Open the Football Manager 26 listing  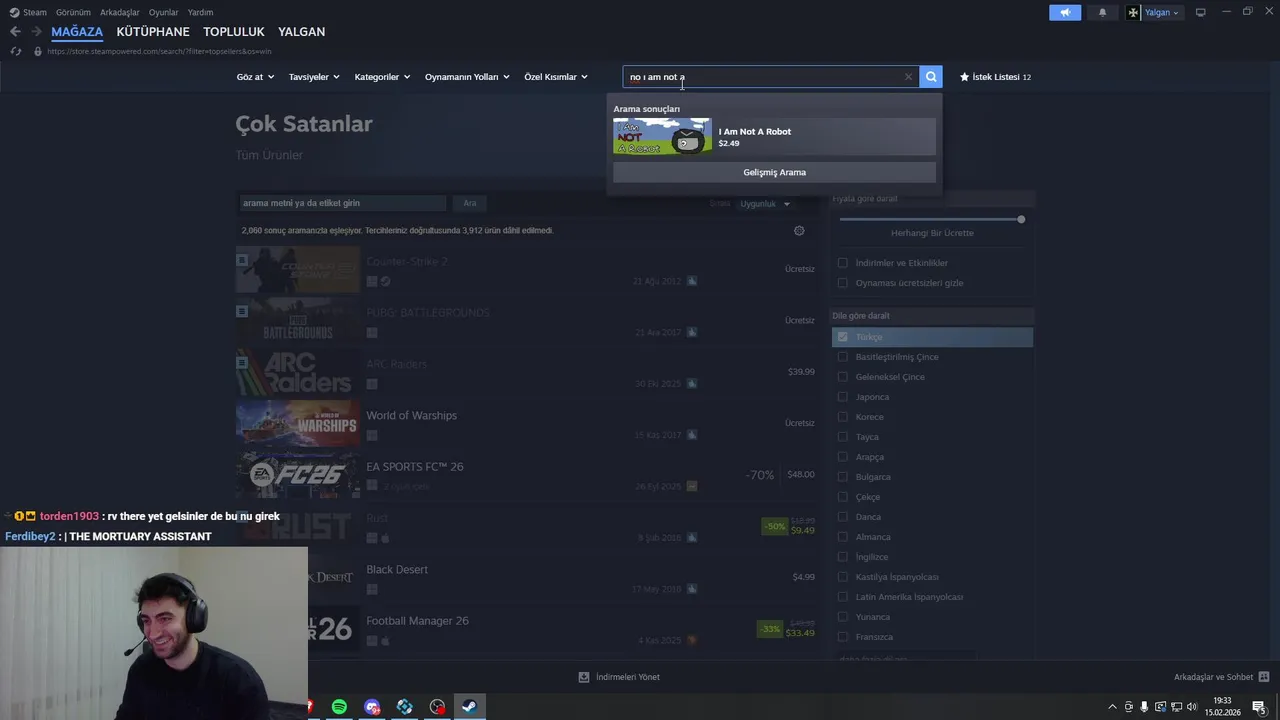coord(525,628)
